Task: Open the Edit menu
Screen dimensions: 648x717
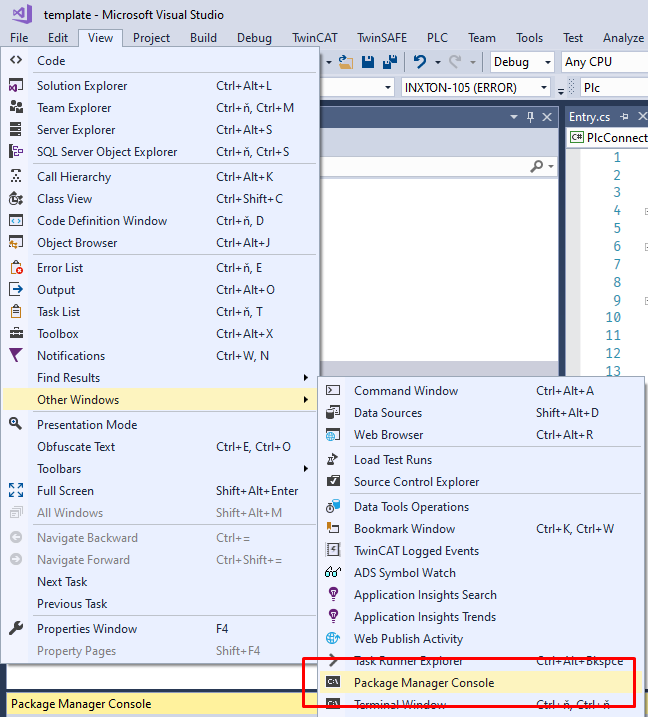Action: tap(58, 38)
